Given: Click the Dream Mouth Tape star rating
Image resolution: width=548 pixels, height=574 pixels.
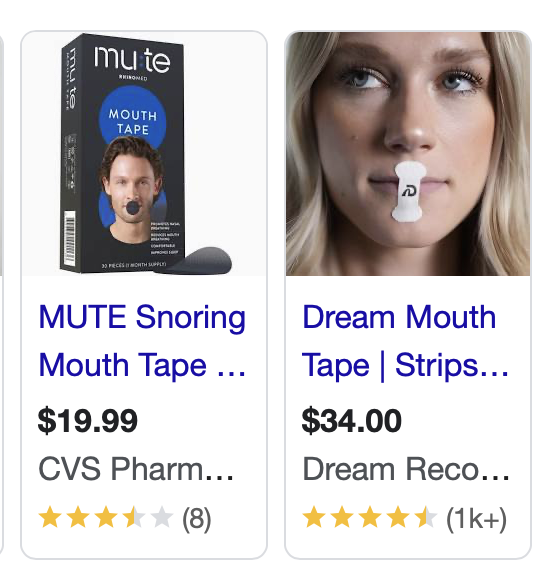Looking at the screenshot, I should (x=370, y=517).
